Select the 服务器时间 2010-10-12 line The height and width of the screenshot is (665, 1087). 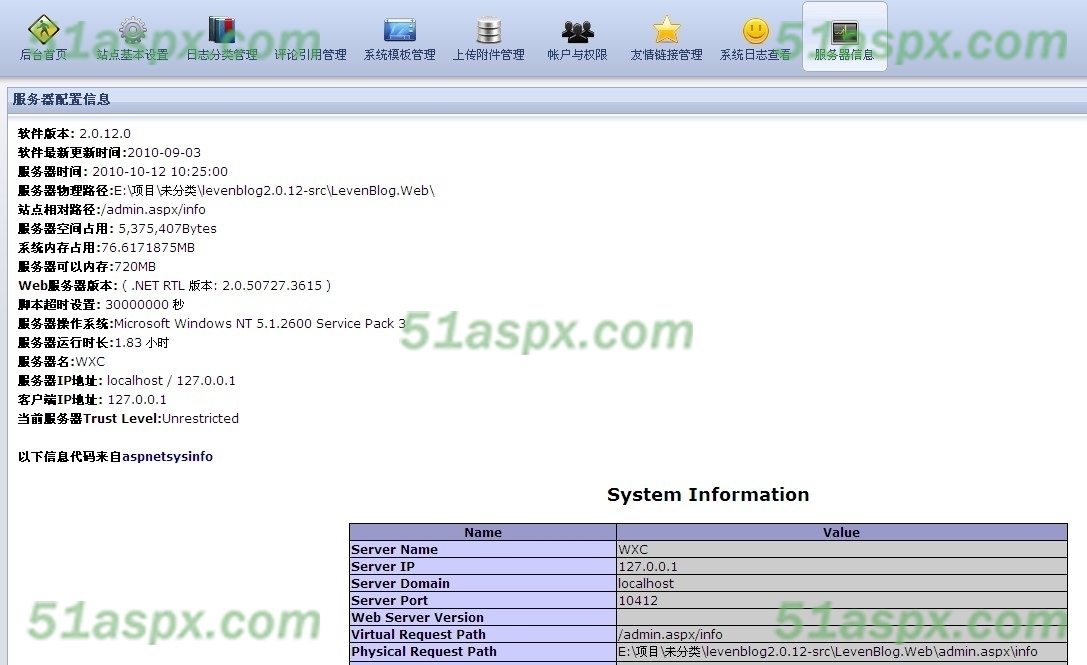[x=123, y=171]
